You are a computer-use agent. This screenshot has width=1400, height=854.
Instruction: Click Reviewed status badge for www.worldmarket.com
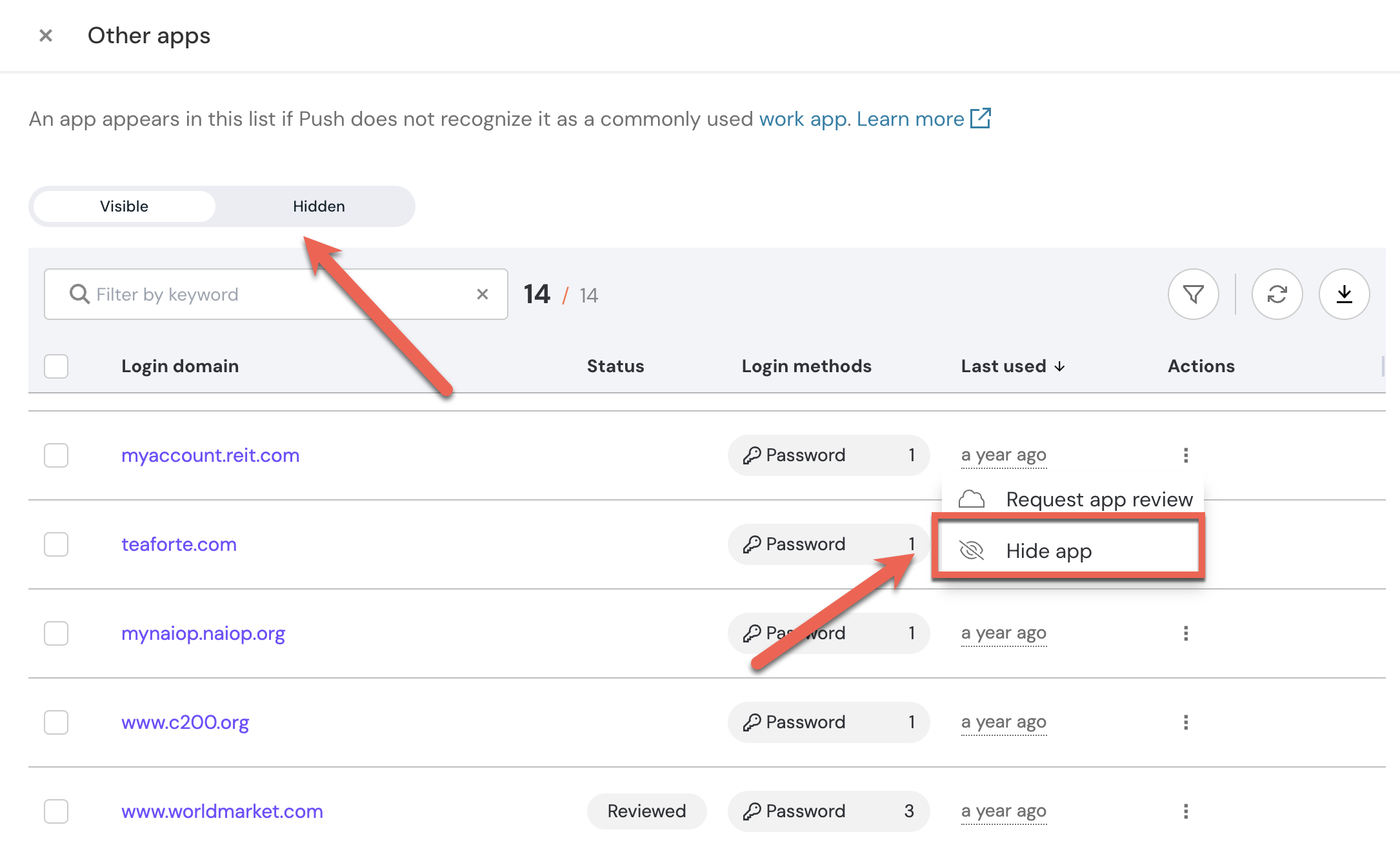click(646, 811)
